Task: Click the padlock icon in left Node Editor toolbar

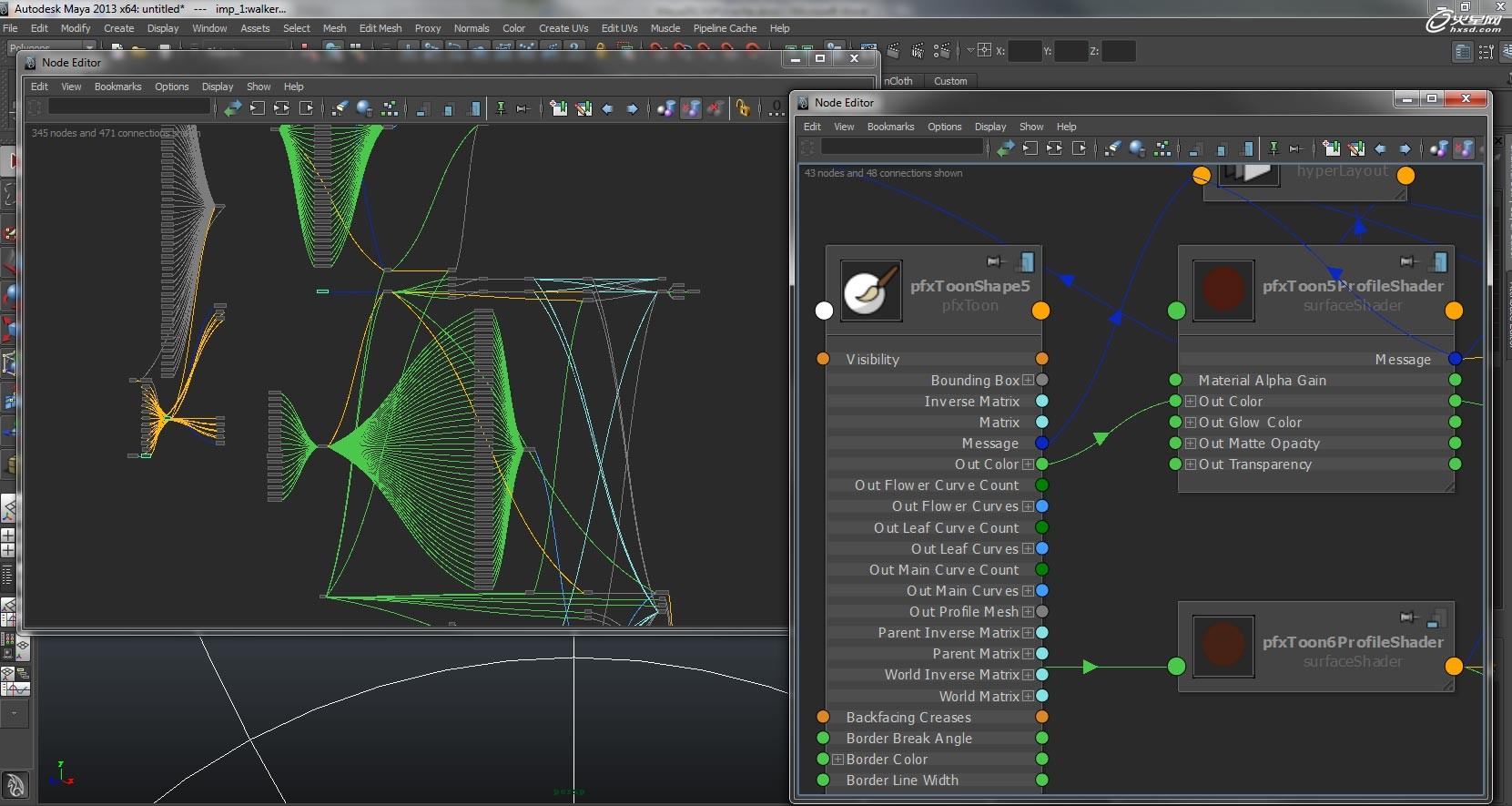Action: coord(744,108)
